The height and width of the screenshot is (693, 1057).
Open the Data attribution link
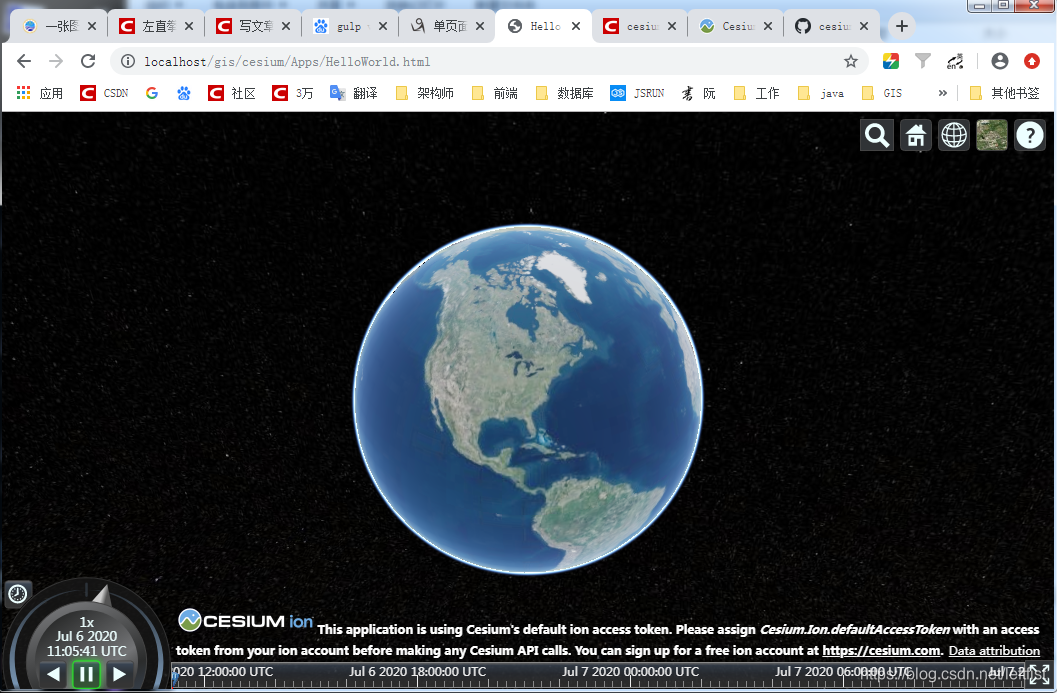click(x=994, y=651)
